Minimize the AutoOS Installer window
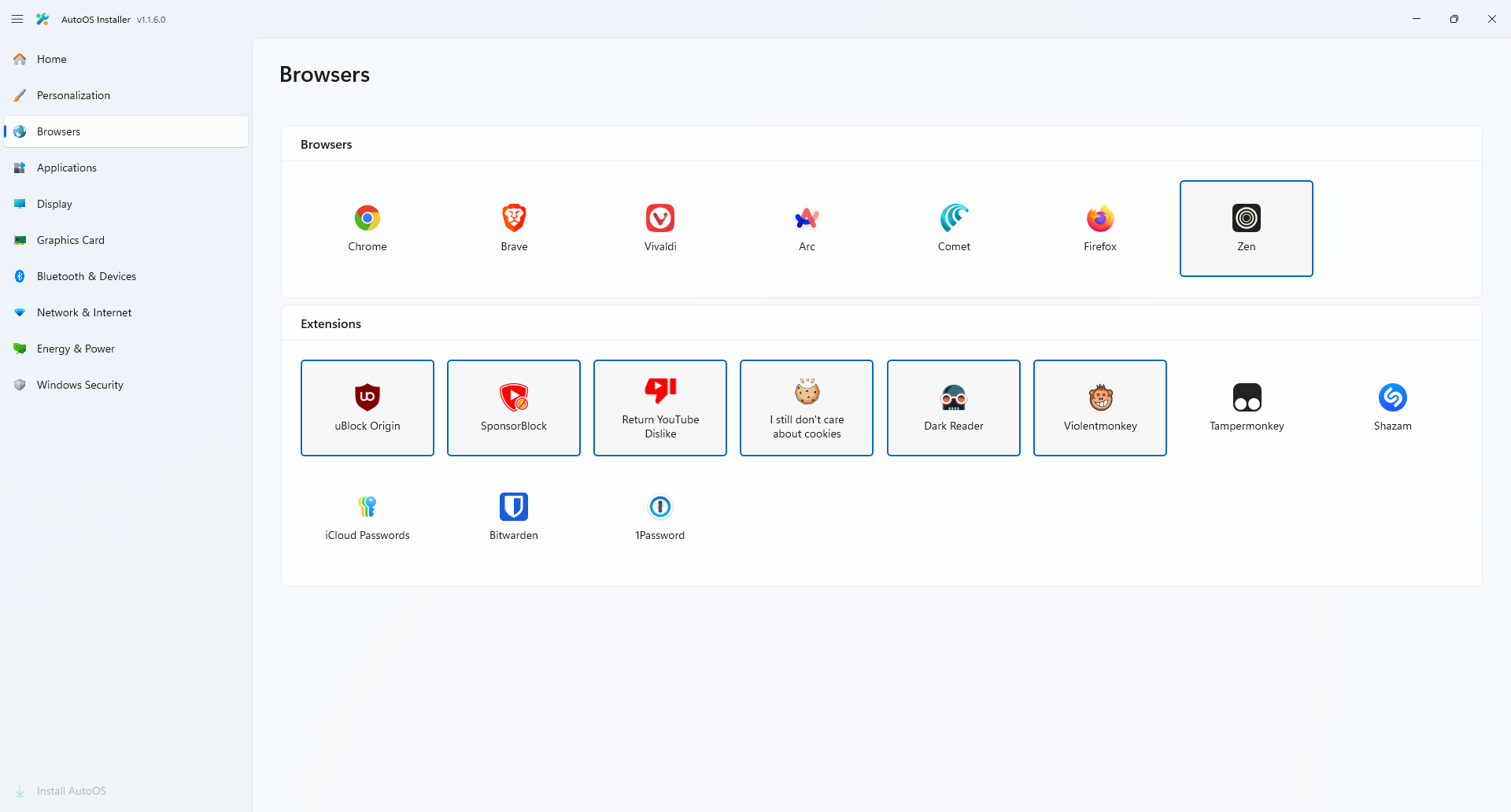 coord(1417,19)
